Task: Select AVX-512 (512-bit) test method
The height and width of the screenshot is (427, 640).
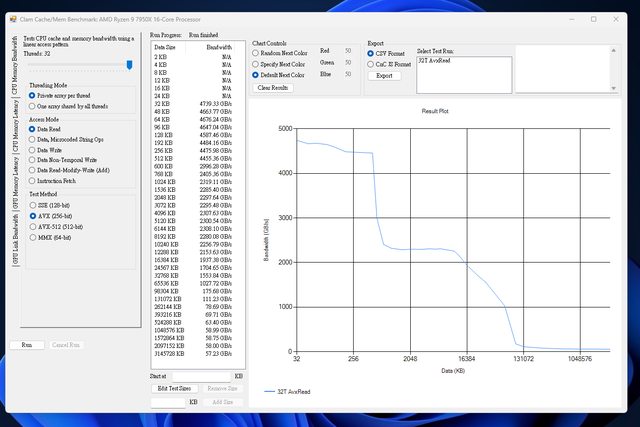Action: tap(32, 225)
